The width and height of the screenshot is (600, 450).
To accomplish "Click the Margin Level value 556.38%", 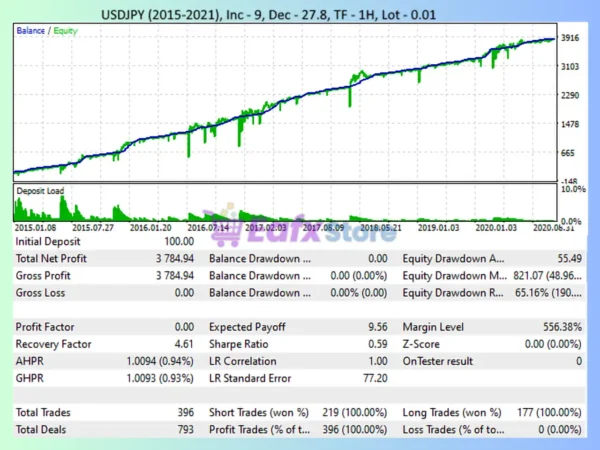I will pos(562,327).
